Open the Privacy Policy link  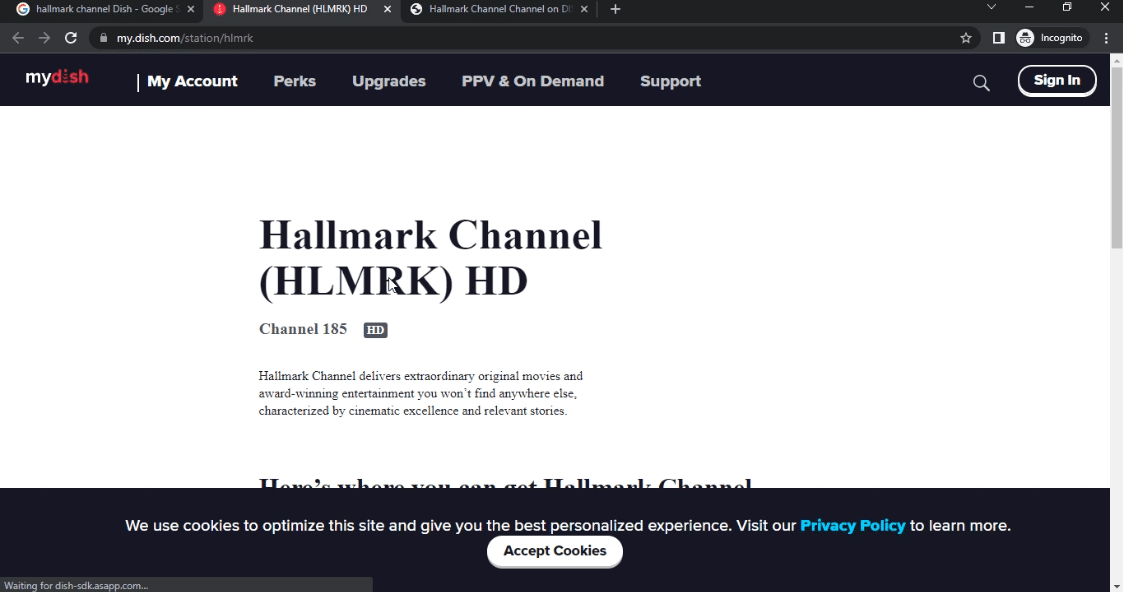coord(852,526)
